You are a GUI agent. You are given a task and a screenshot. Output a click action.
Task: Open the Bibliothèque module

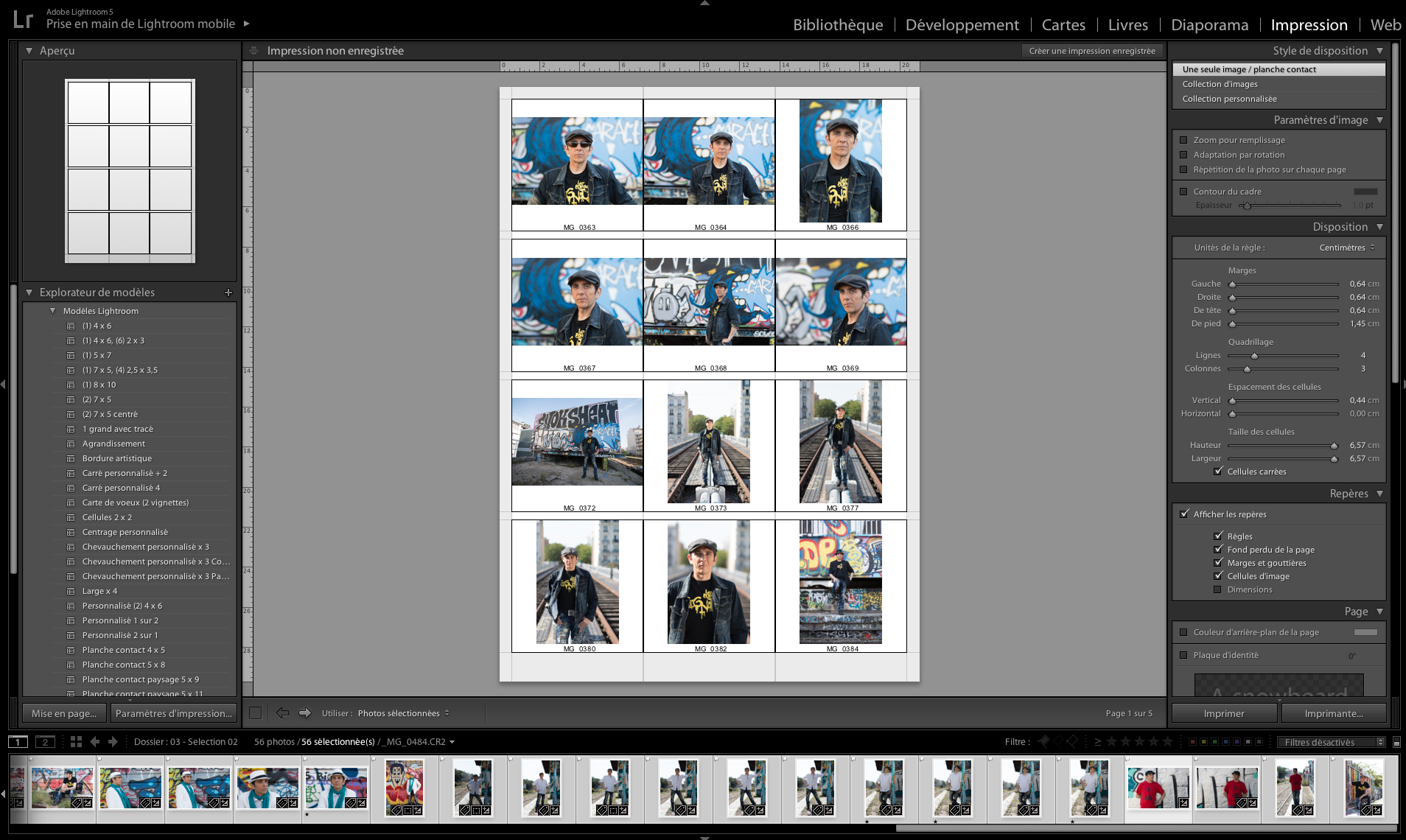pos(837,25)
